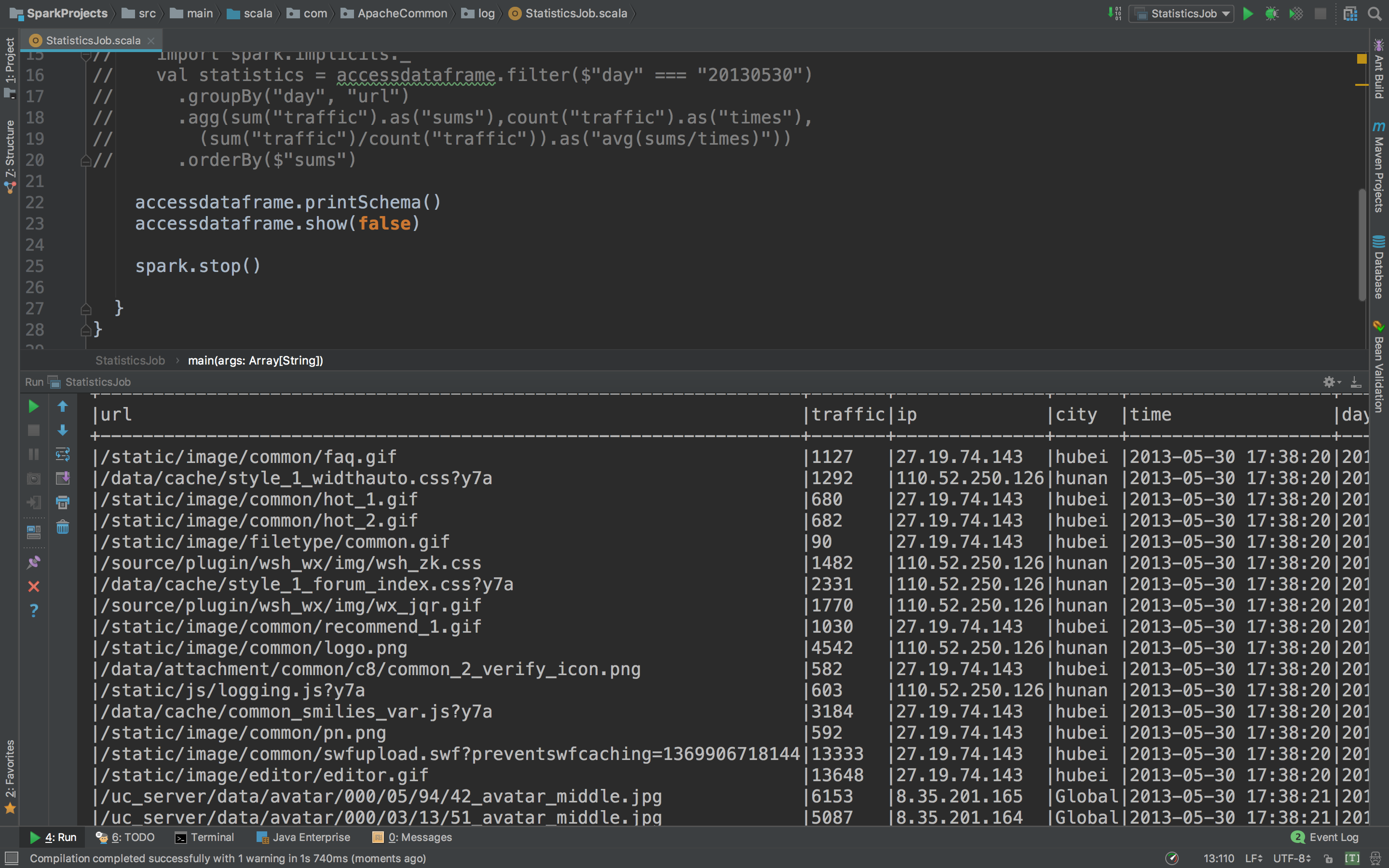The height and width of the screenshot is (868, 1389).
Task: Switch to the Terminal tool window tab
Action: coord(204,838)
